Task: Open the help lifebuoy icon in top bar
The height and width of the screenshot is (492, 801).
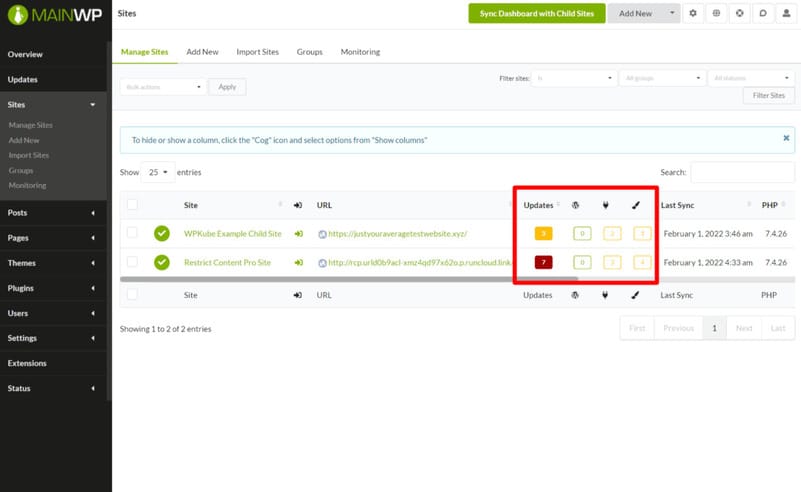Action: (x=740, y=13)
